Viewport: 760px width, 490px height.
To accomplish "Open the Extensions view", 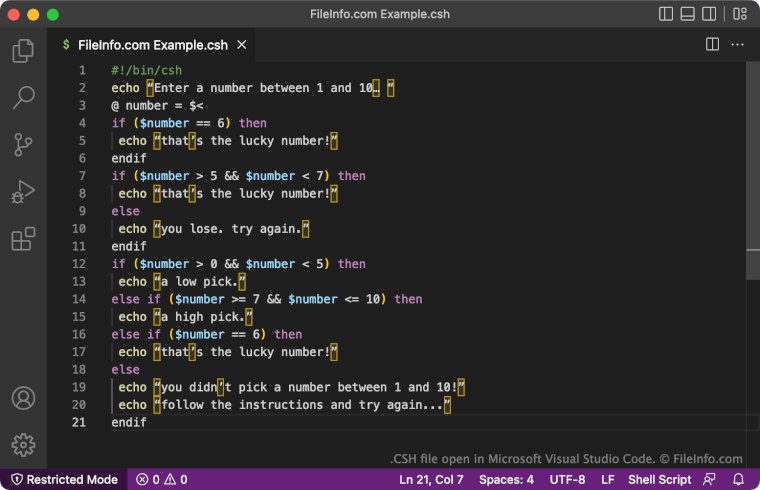I will point(23,240).
